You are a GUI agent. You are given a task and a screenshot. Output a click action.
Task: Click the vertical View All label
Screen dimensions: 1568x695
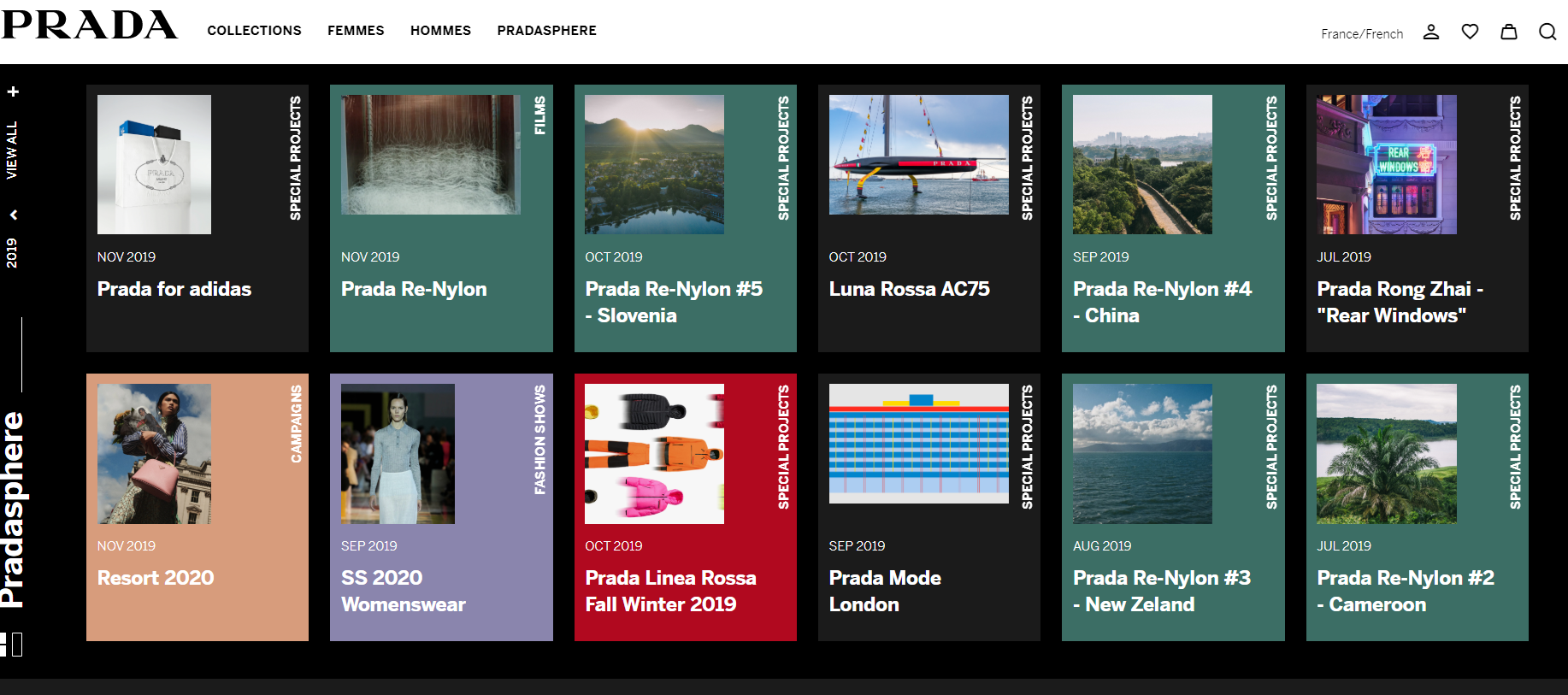[12, 150]
